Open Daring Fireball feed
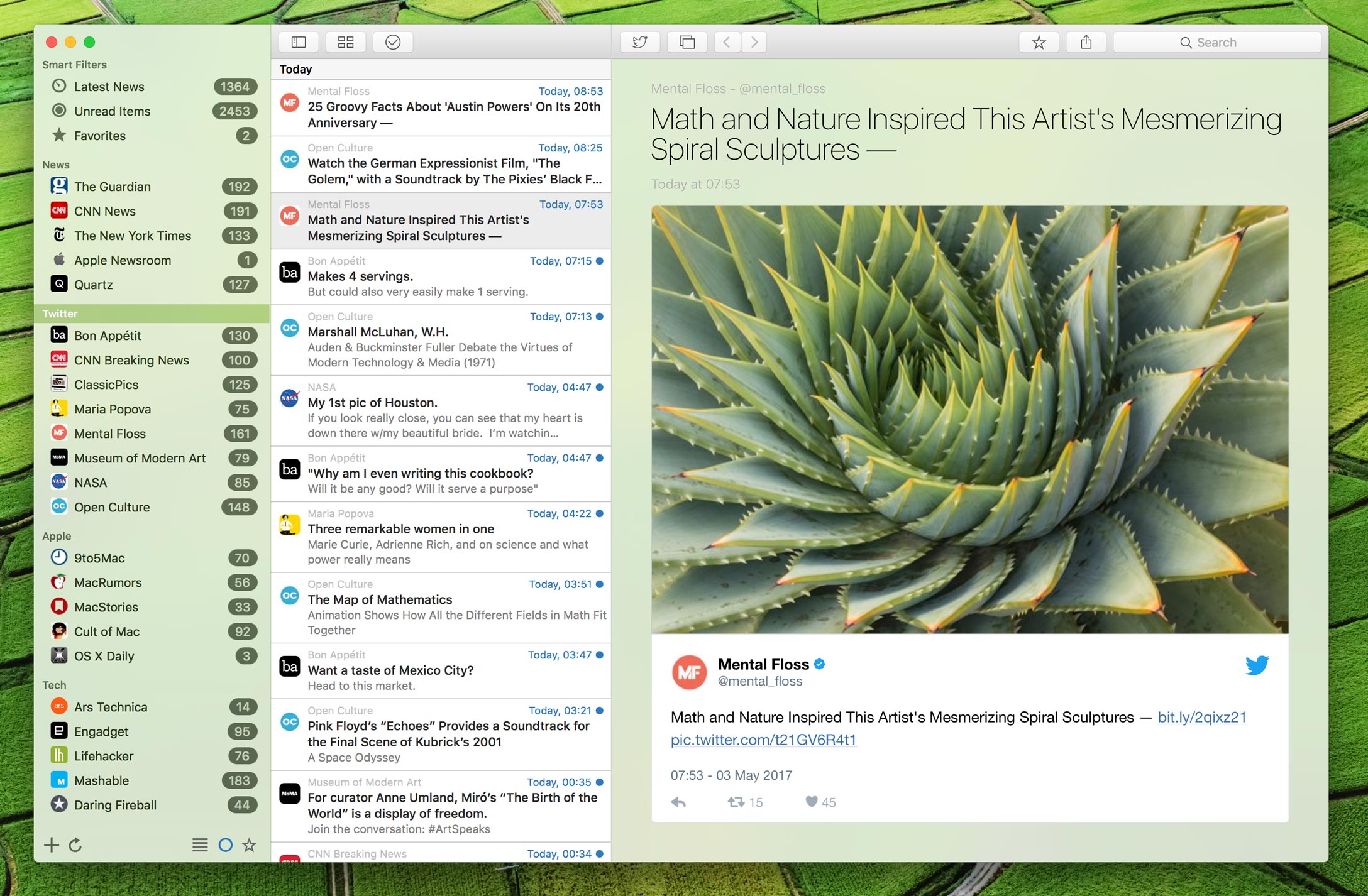The image size is (1368, 896). pyautogui.click(x=152, y=805)
